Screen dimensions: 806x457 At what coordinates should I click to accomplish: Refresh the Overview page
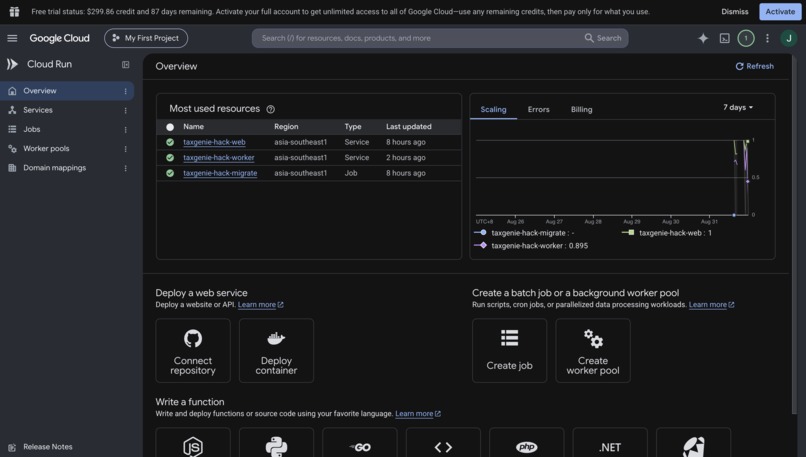[x=755, y=66]
